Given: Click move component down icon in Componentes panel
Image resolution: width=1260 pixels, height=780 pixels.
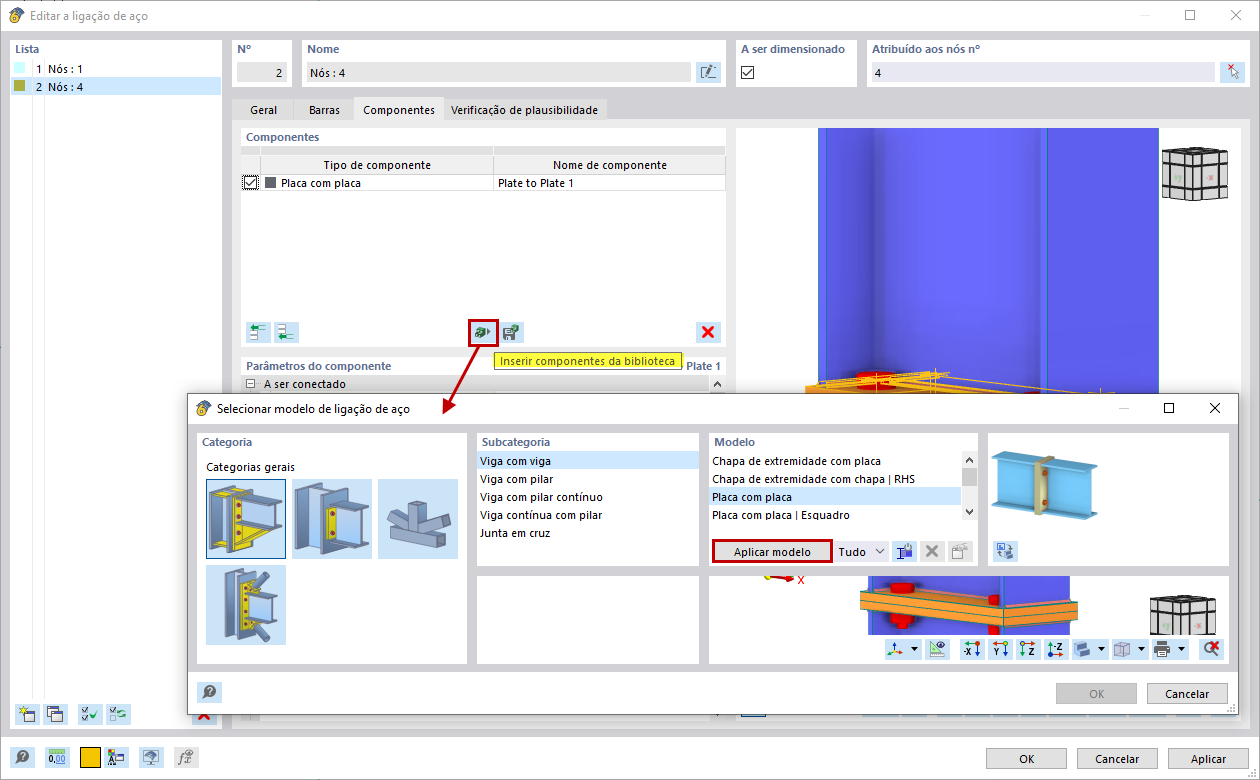Looking at the screenshot, I should [x=286, y=332].
